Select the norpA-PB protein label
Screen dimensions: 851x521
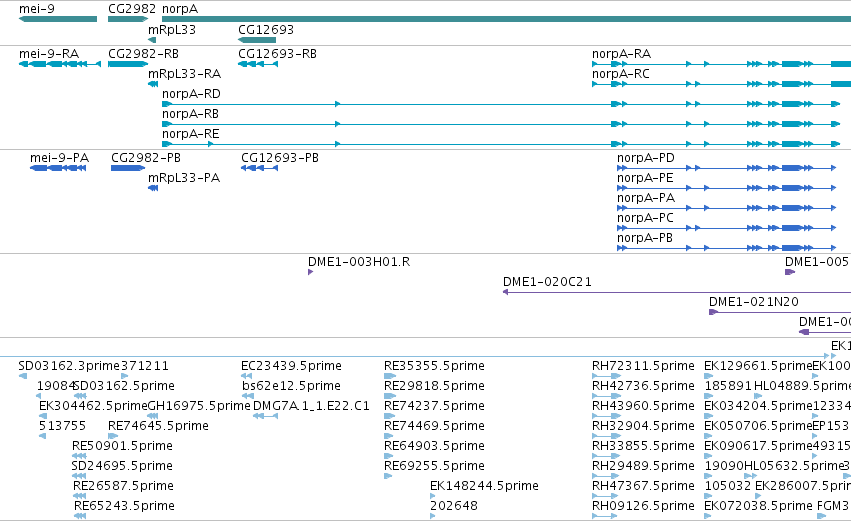point(645,239)
